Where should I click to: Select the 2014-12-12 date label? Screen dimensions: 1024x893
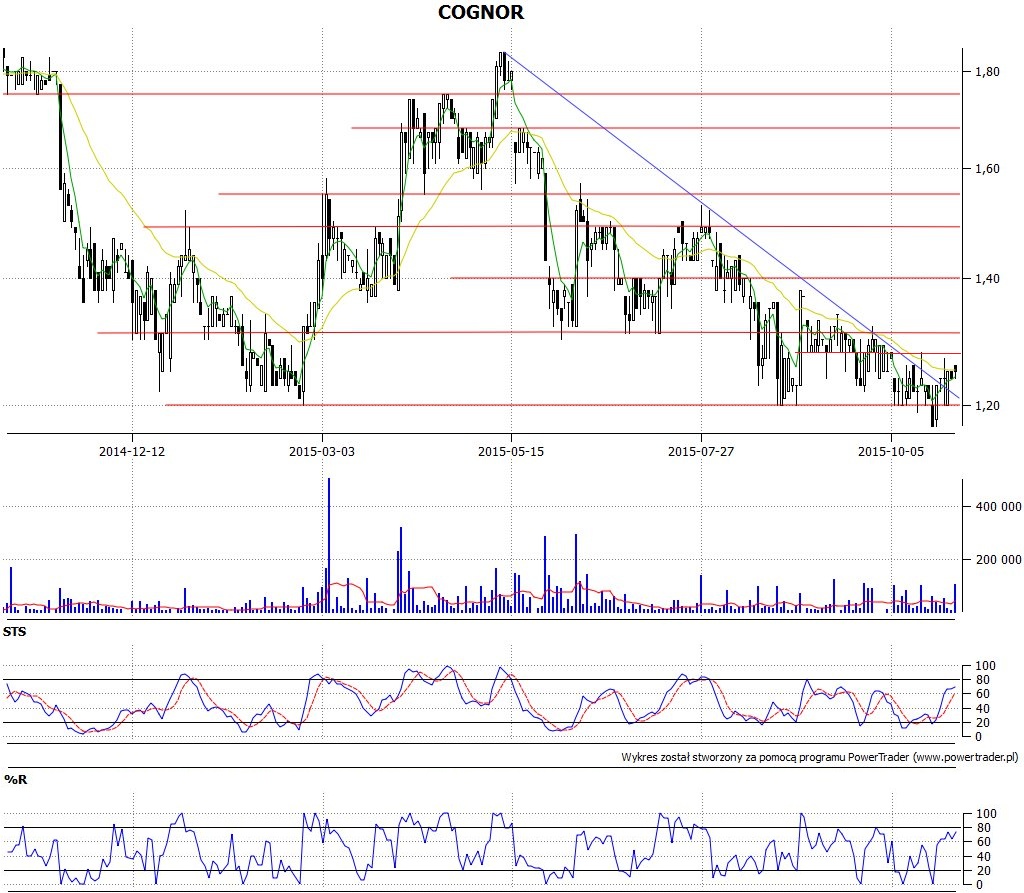point(132,451)
